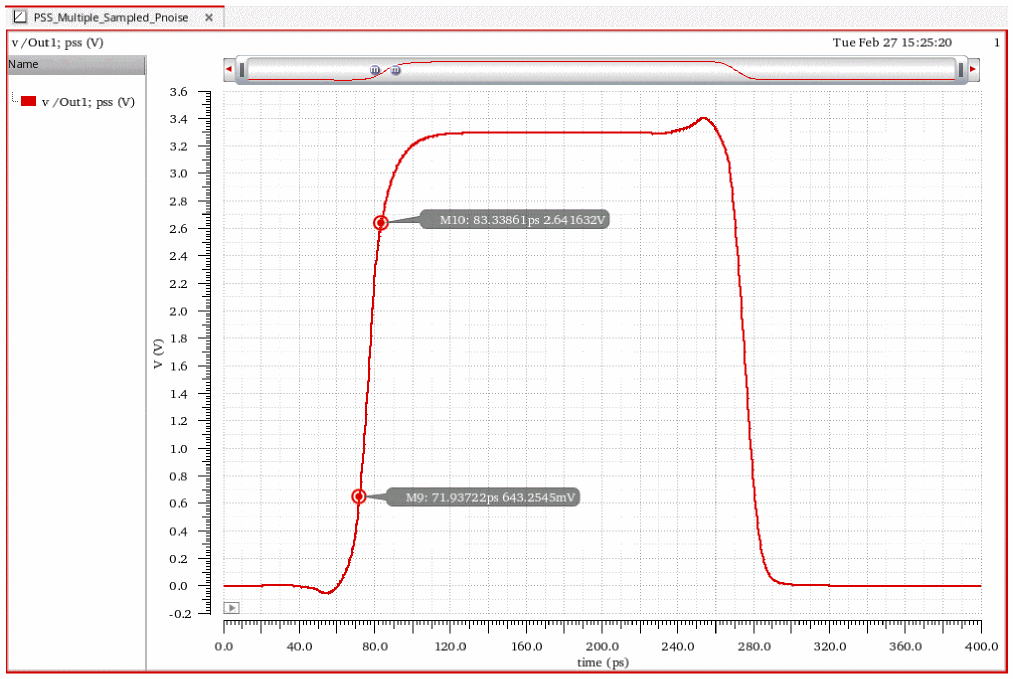Click the right grip handle of the overview slider
Viewport: 1013px width, 679px height.
point(960,69)
